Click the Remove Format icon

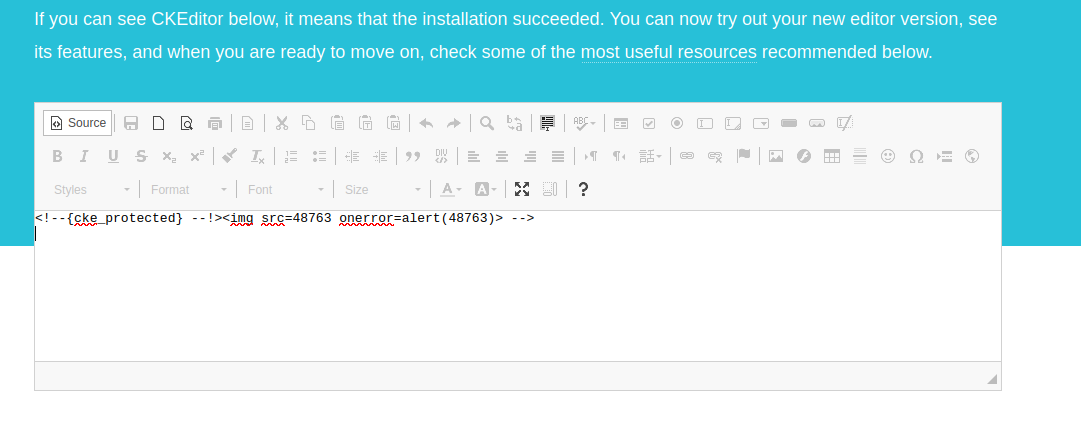tap(257, 156)
